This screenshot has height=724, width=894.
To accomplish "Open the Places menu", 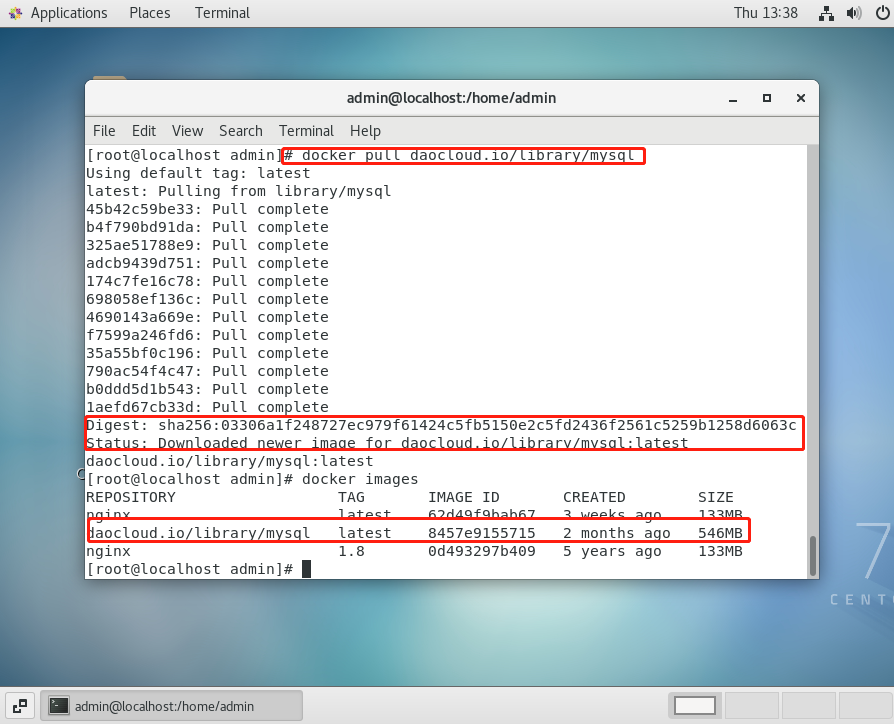I will click(x=149, y=13).
